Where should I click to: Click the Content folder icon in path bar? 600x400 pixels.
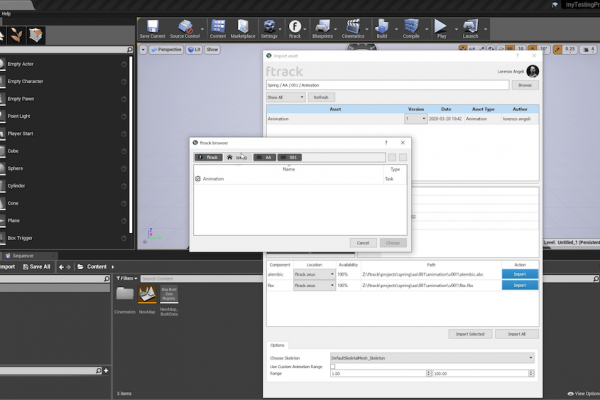(80, 267)
